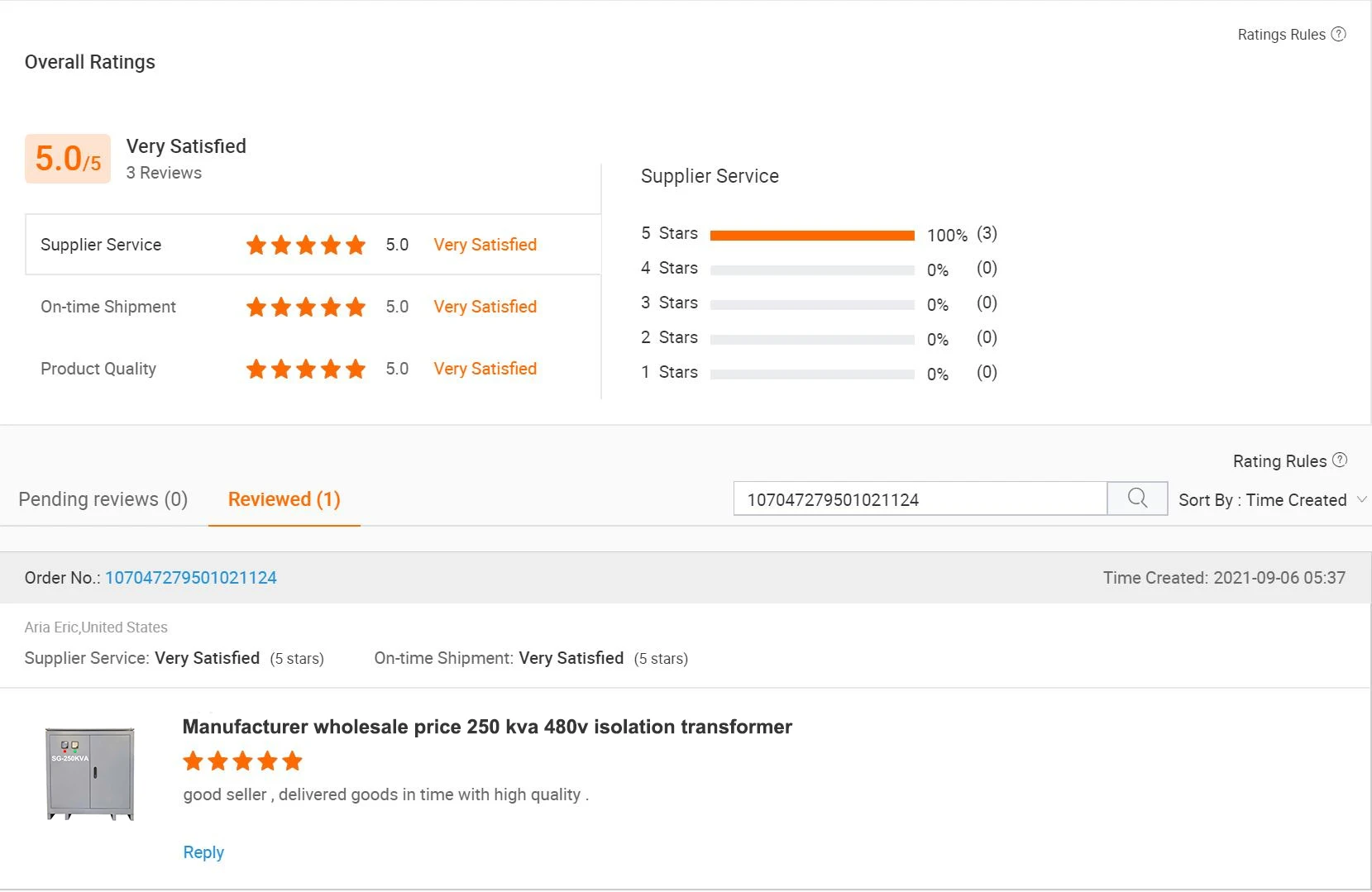The image size is (1372, 892).
Task: Select the Reviewed tab
Action: (284, 499)
